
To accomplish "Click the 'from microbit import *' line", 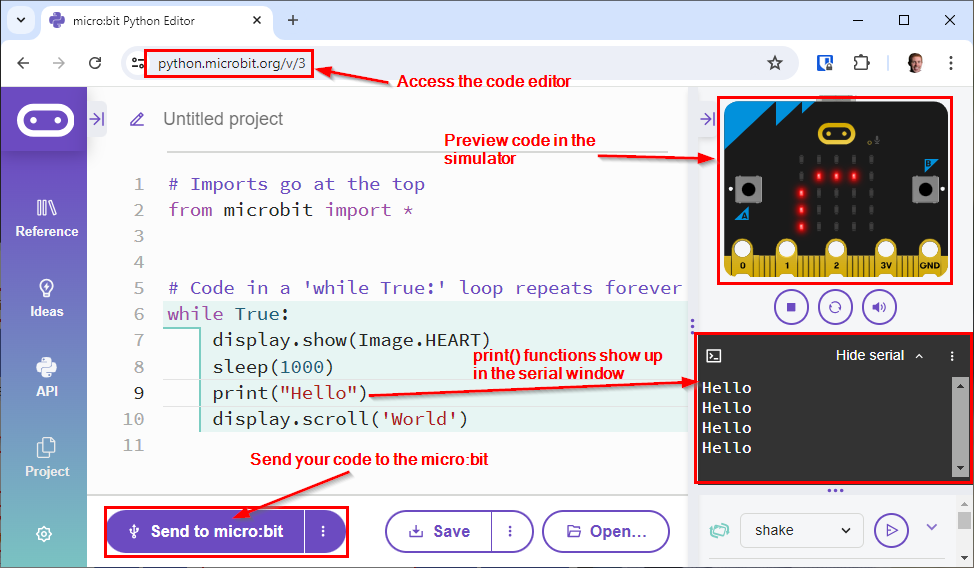I will tap(291, 210).
